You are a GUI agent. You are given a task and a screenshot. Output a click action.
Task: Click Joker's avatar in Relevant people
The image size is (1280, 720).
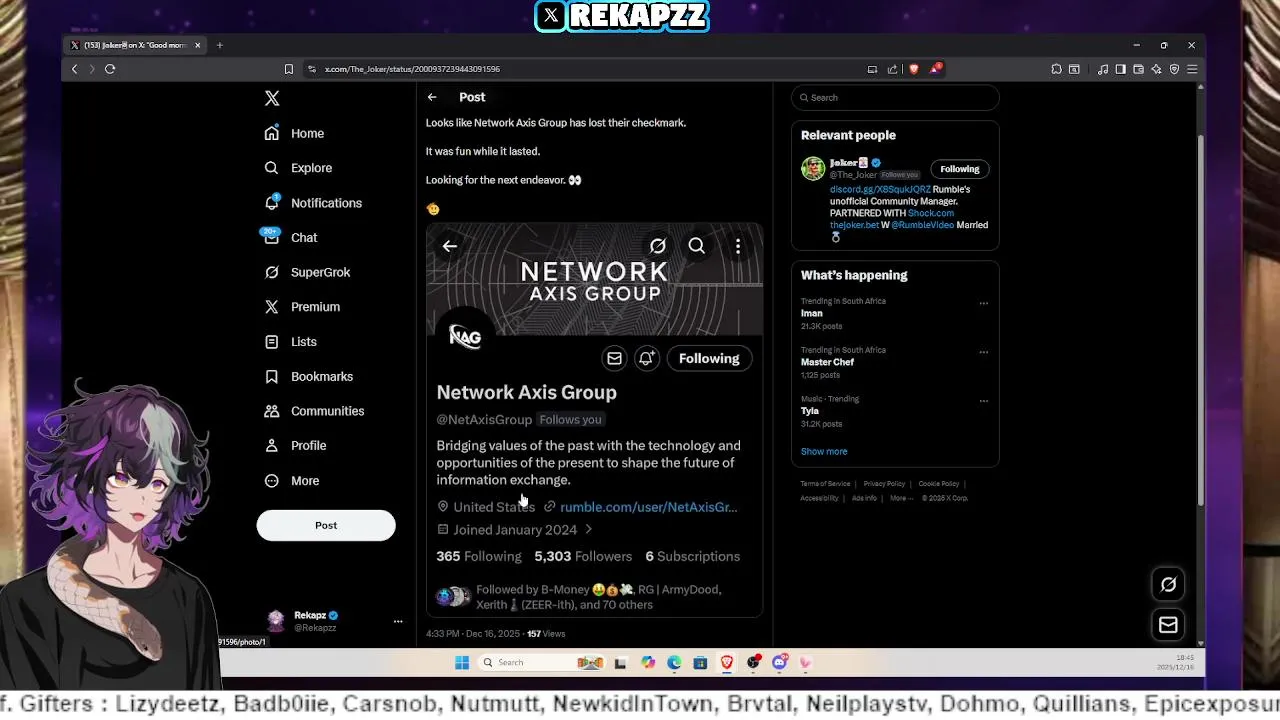coord(813,168)
